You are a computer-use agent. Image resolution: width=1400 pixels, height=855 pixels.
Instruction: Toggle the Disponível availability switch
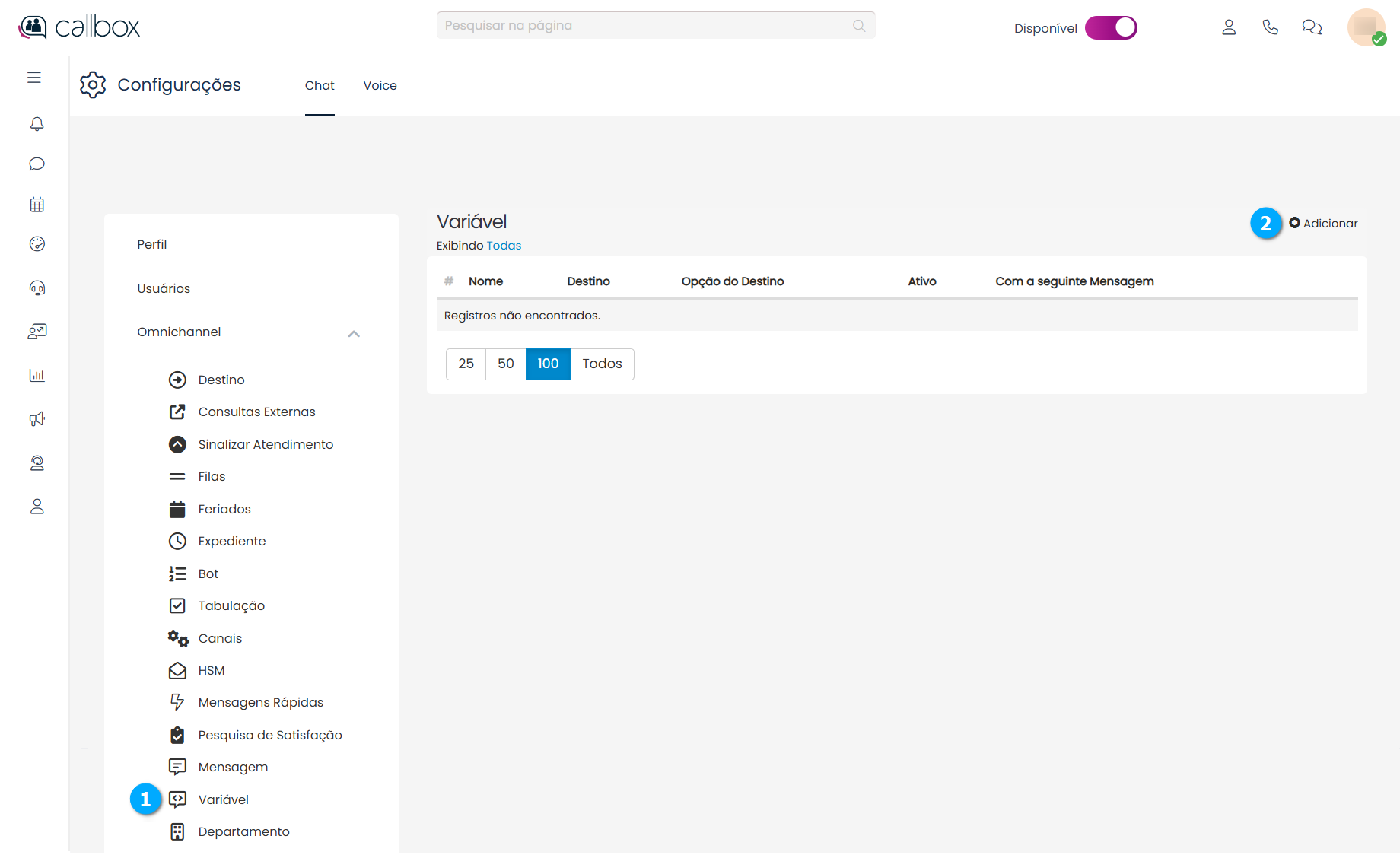tap(1111, 27)
